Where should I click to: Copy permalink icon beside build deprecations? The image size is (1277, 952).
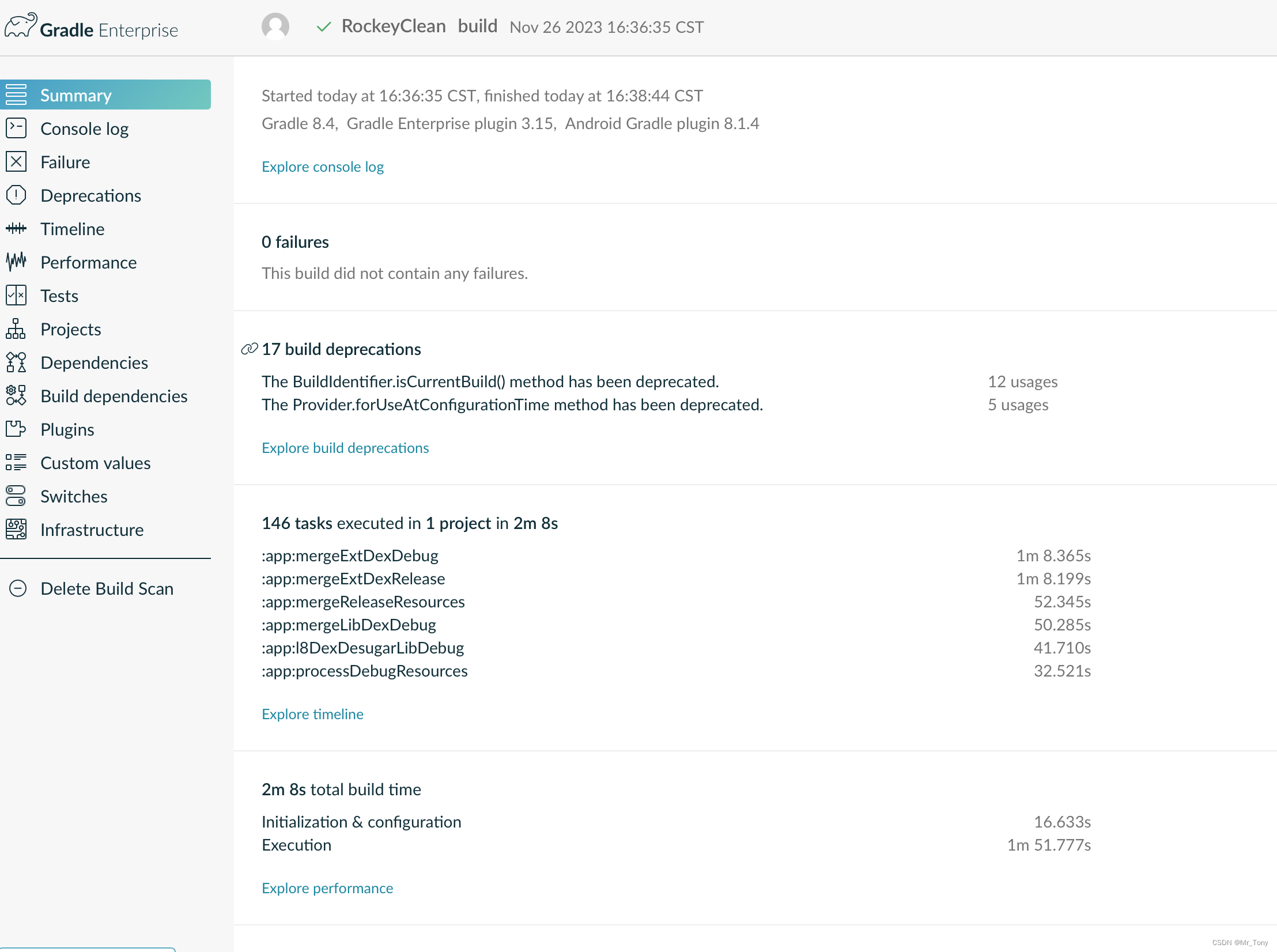coord(249,349)
